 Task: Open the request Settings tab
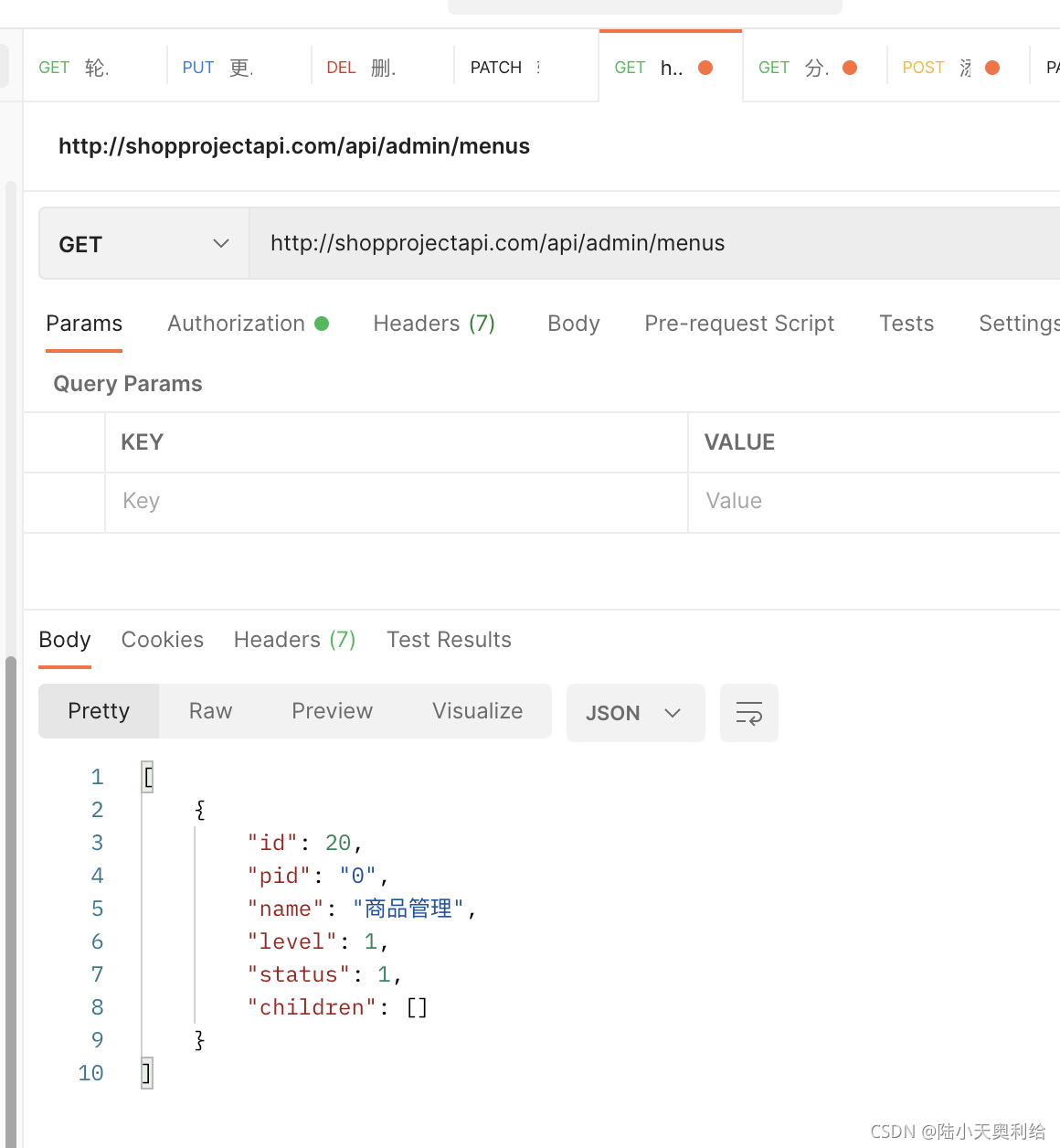[1019, 324]
